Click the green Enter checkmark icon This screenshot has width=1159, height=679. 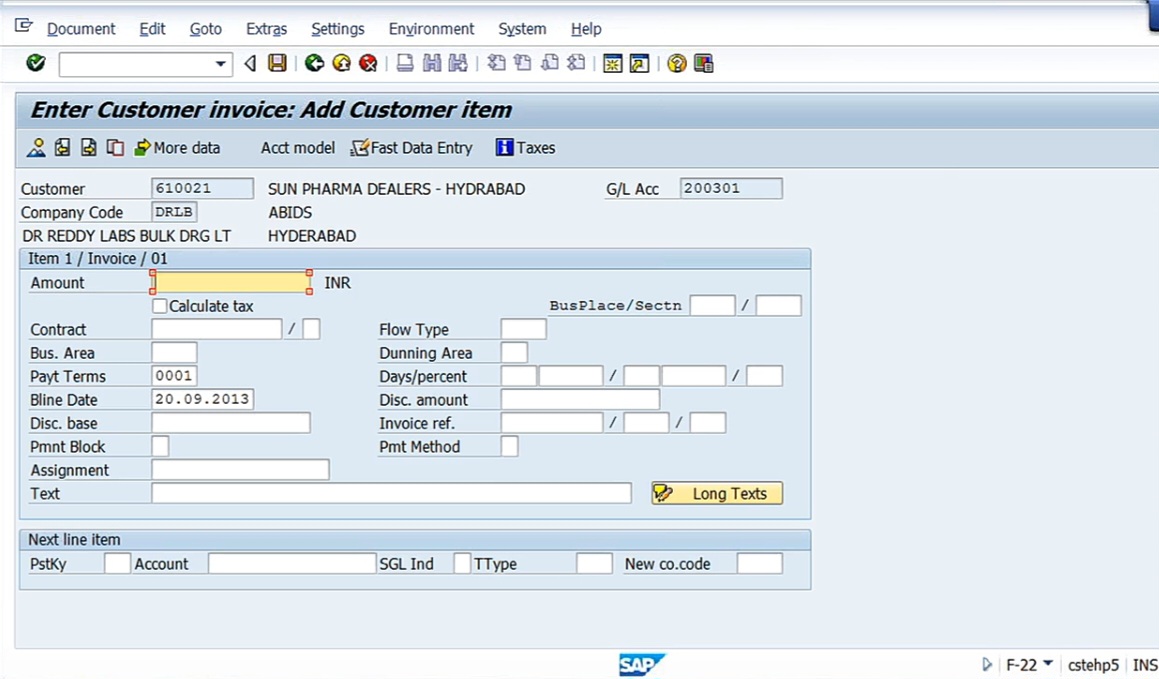pos(35,64)
